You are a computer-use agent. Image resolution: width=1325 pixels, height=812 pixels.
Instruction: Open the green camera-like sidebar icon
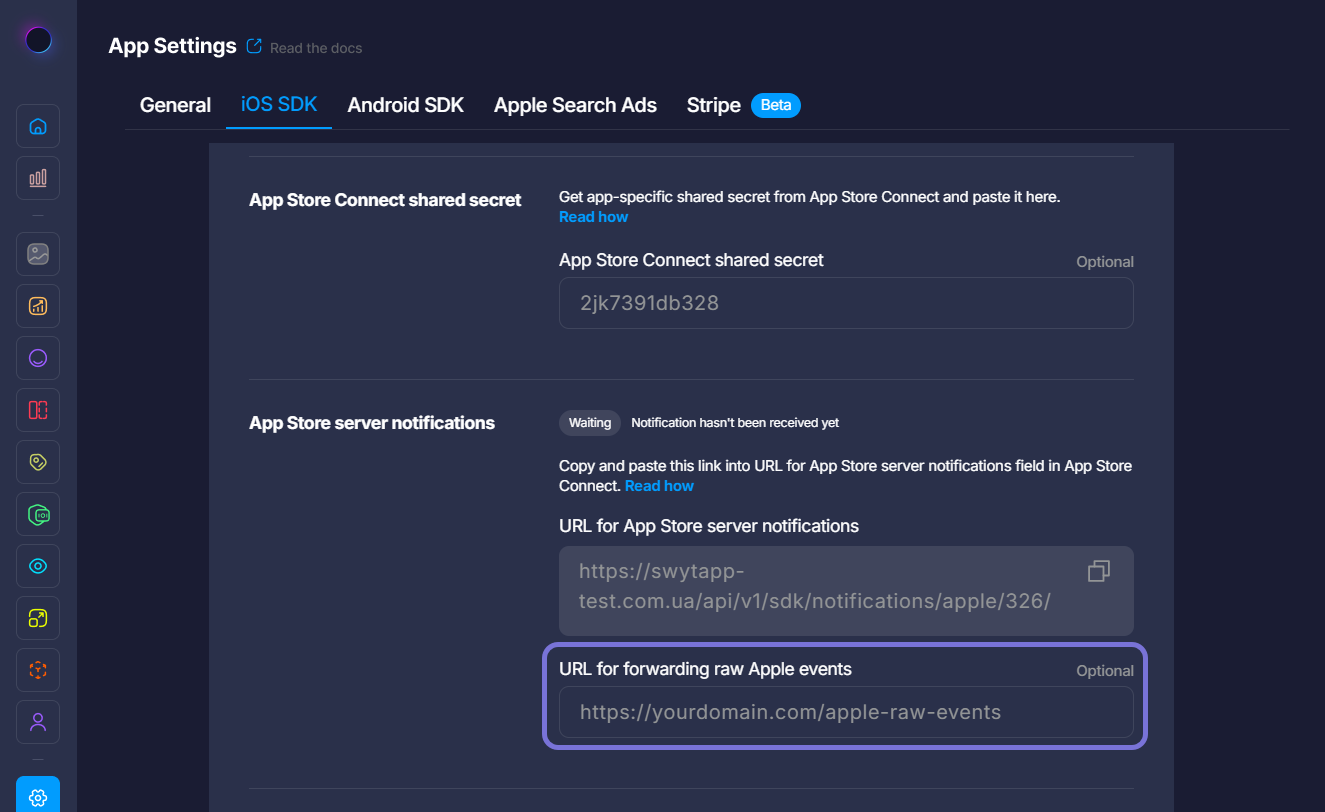click(38, 514)
